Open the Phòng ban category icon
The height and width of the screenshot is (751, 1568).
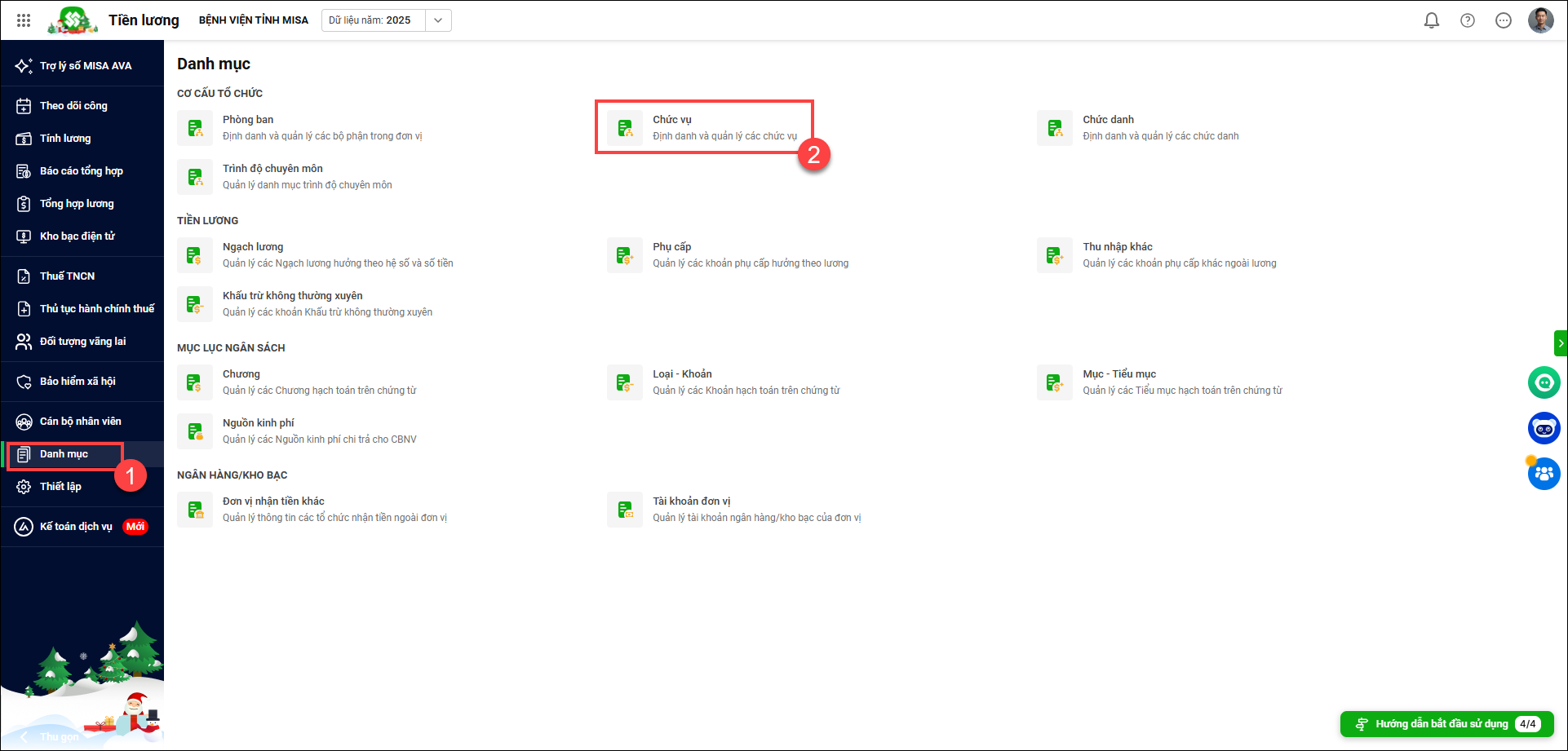[195, 128]
